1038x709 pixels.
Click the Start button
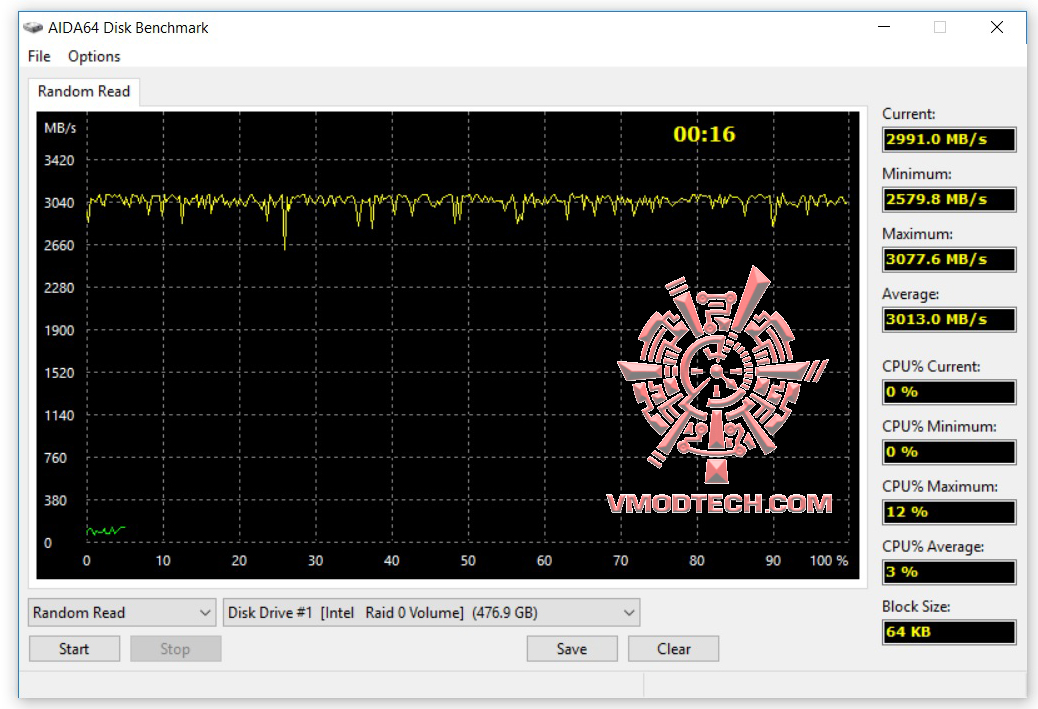tap(74, 649)
